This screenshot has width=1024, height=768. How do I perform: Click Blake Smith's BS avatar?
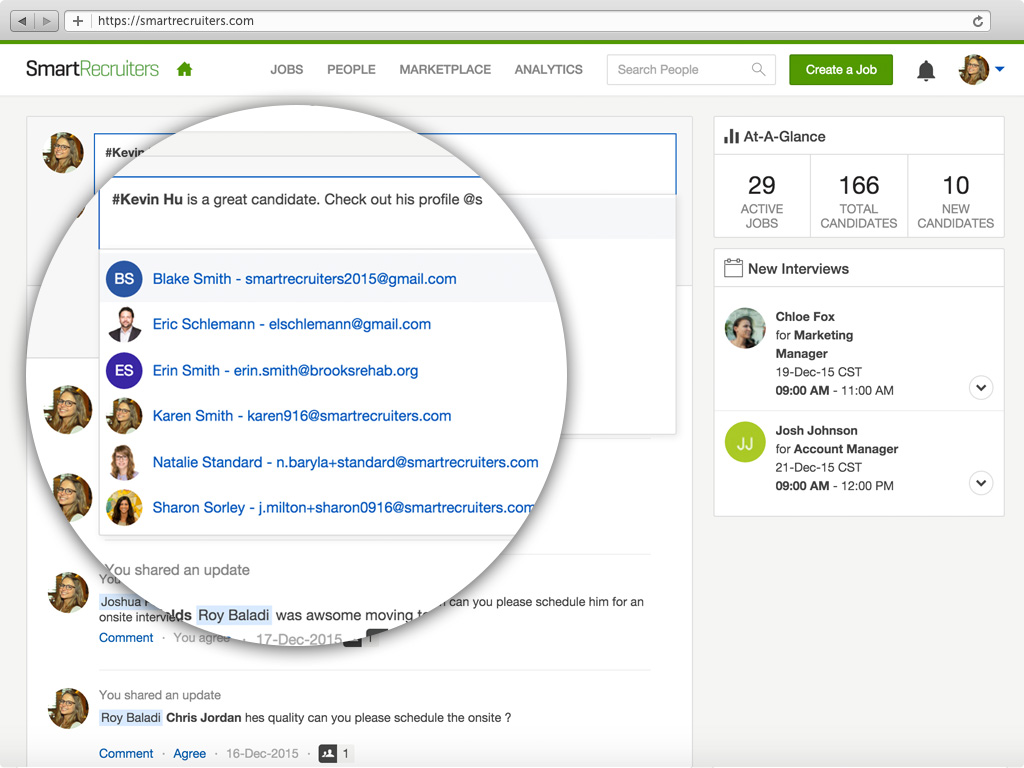[124, 279]
